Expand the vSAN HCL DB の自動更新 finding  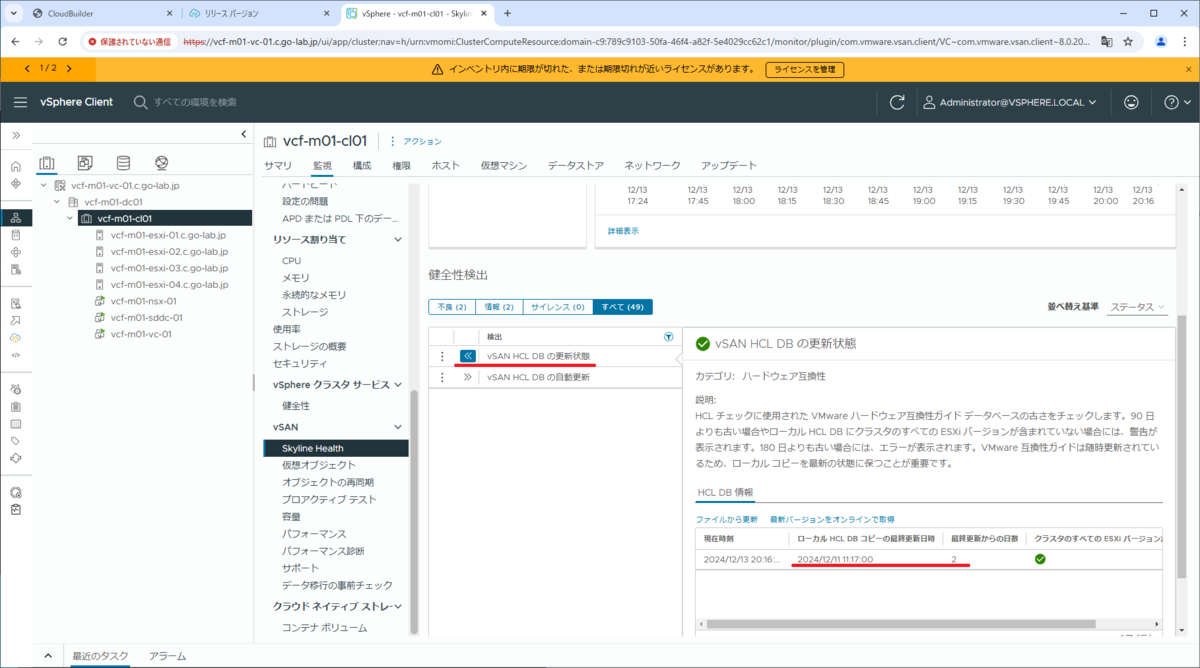tap(467, 377)
